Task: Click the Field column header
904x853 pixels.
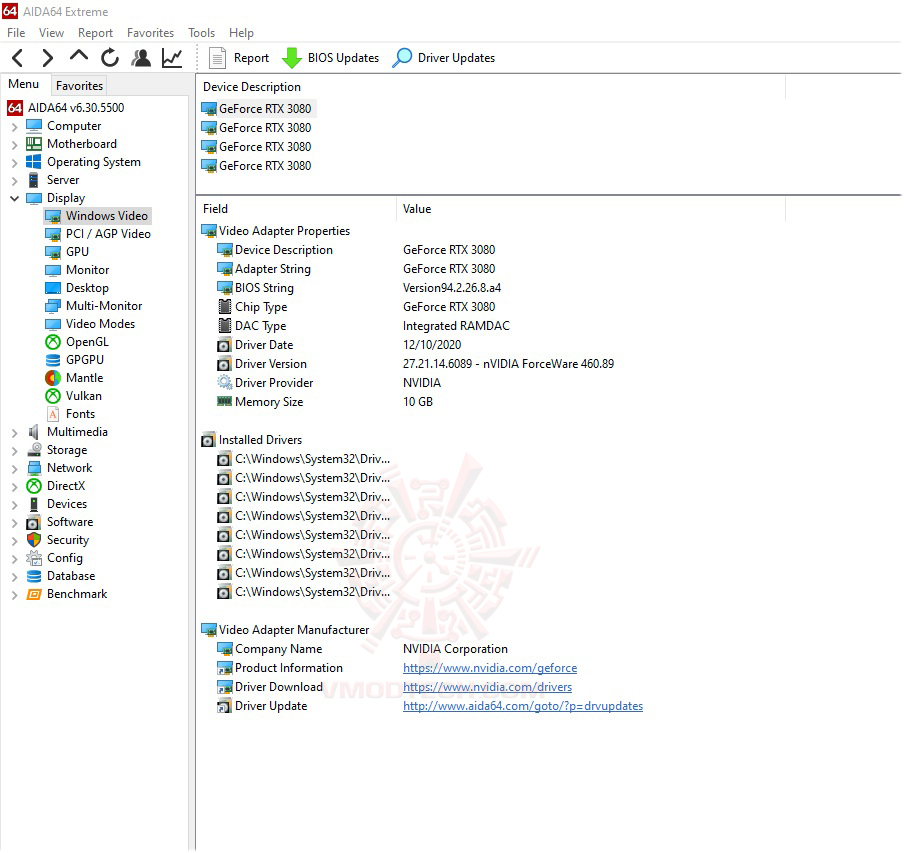Action: [296, 209]
